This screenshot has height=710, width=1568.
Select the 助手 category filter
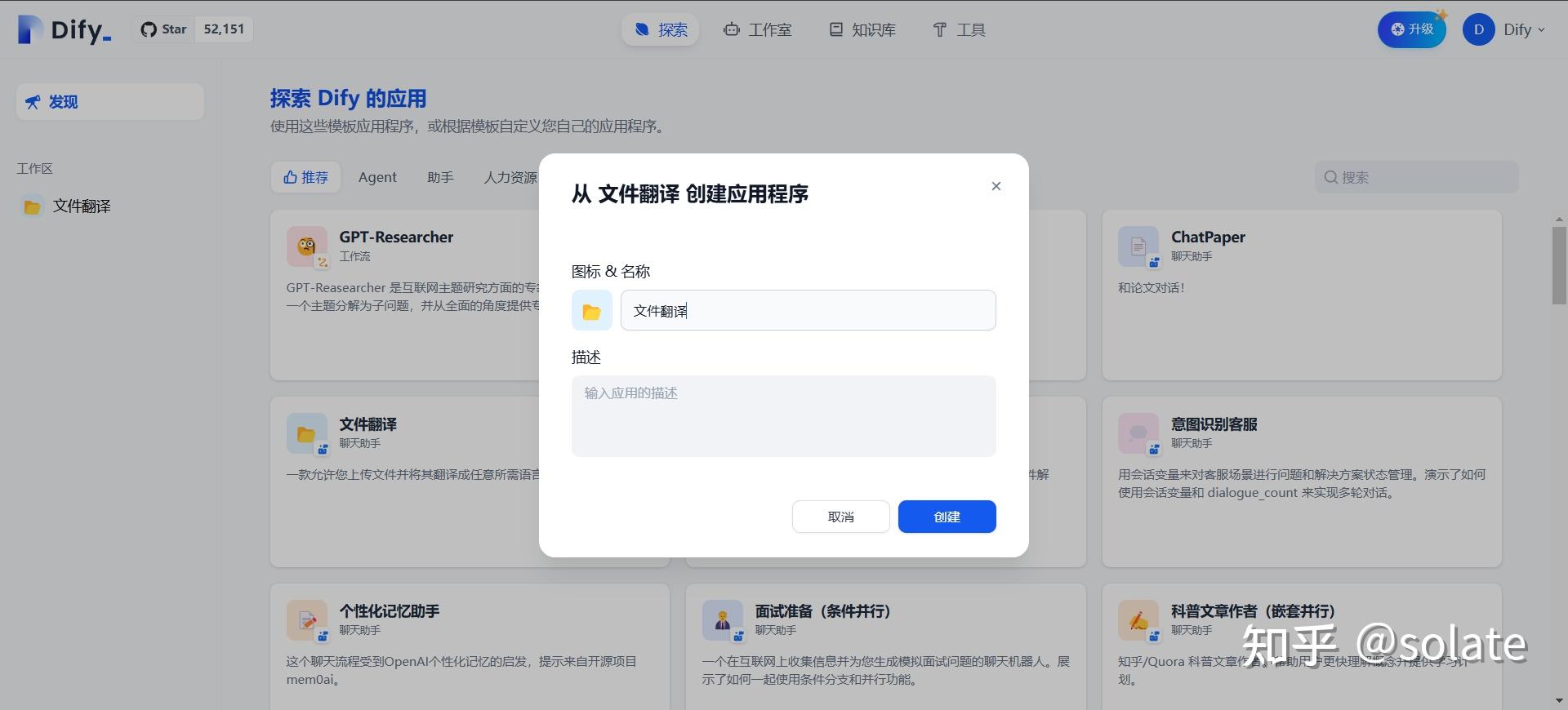[x=440, y=177]
